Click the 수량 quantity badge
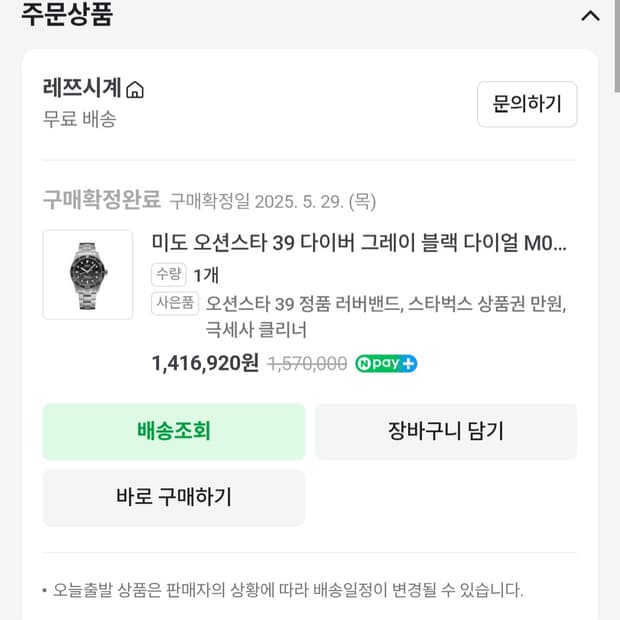Image resolution: width=620 pixels, height=620 pixels. (168, 274)
